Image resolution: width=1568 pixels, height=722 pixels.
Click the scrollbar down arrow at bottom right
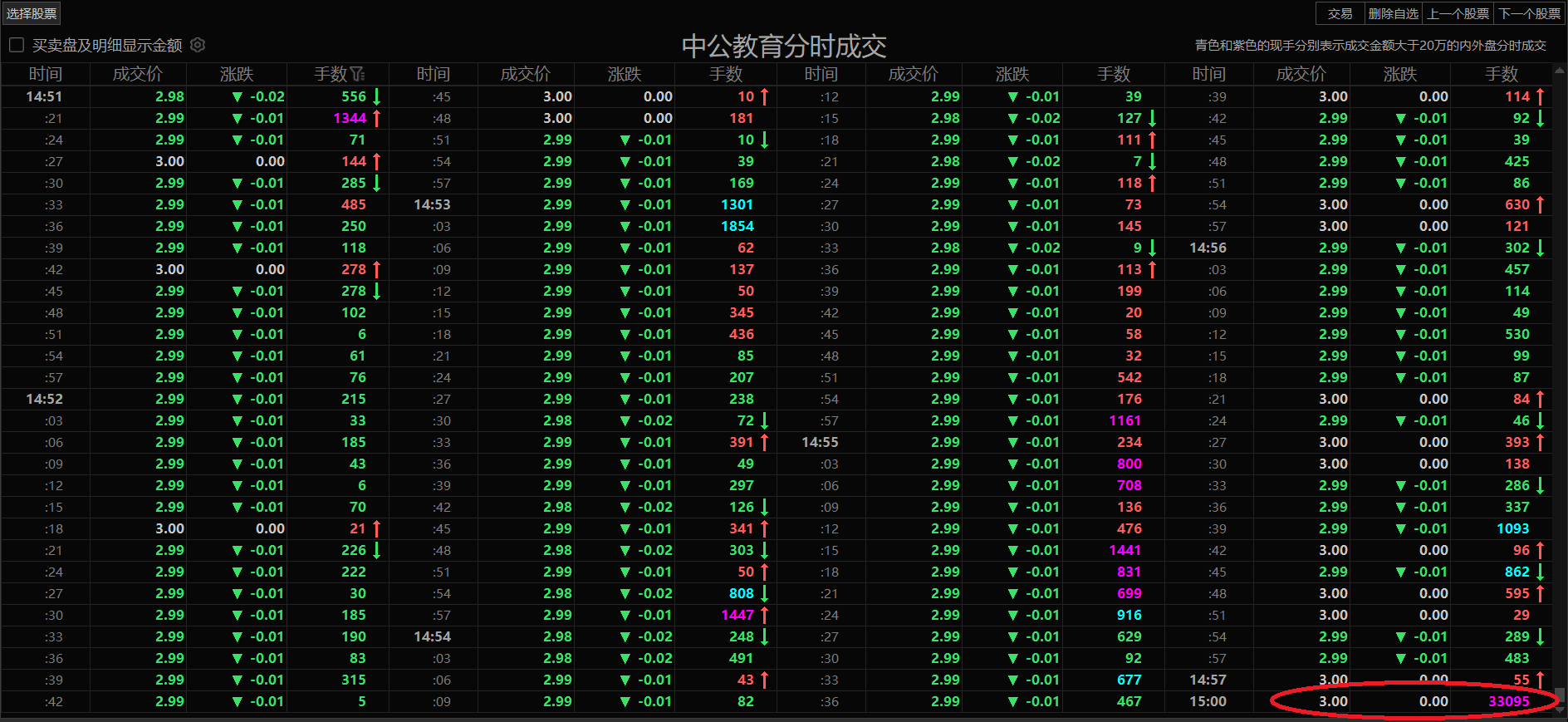[1561, 710]
